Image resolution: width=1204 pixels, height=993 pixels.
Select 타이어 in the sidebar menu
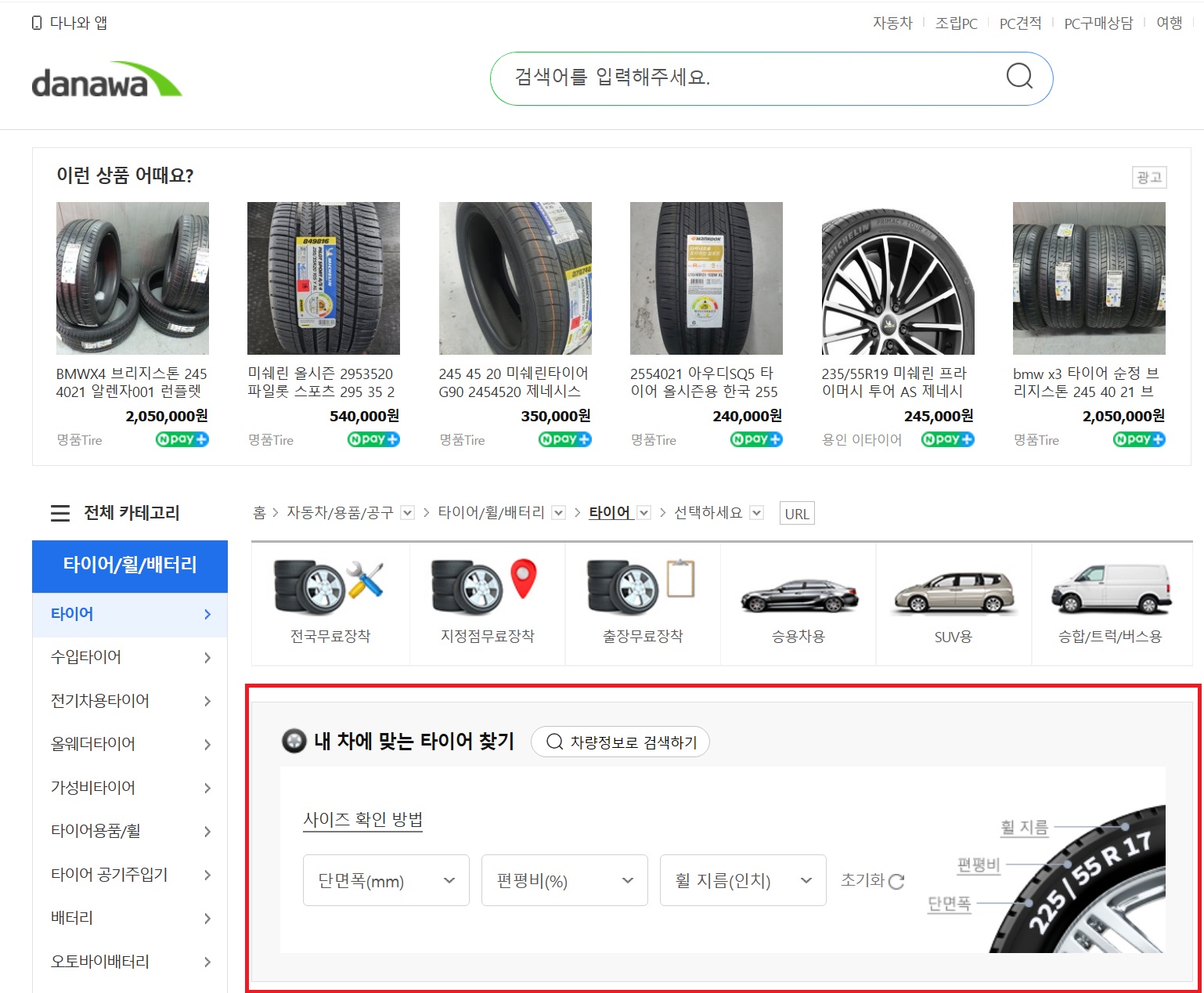tap(130, 615)
